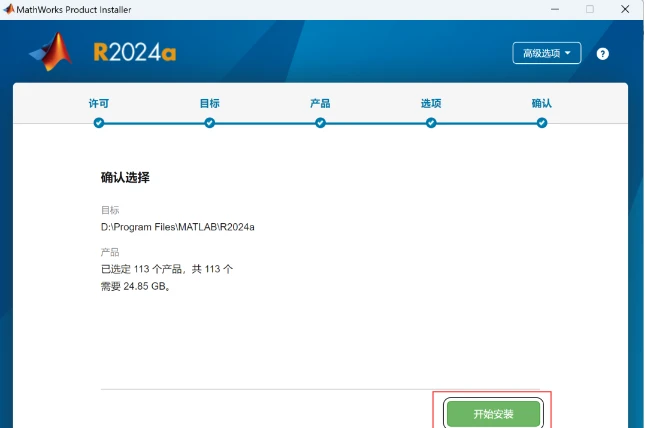This screenshot has height=428, width=646.
Task: Go to the 产品 step
Action: [x=320, y=103]
